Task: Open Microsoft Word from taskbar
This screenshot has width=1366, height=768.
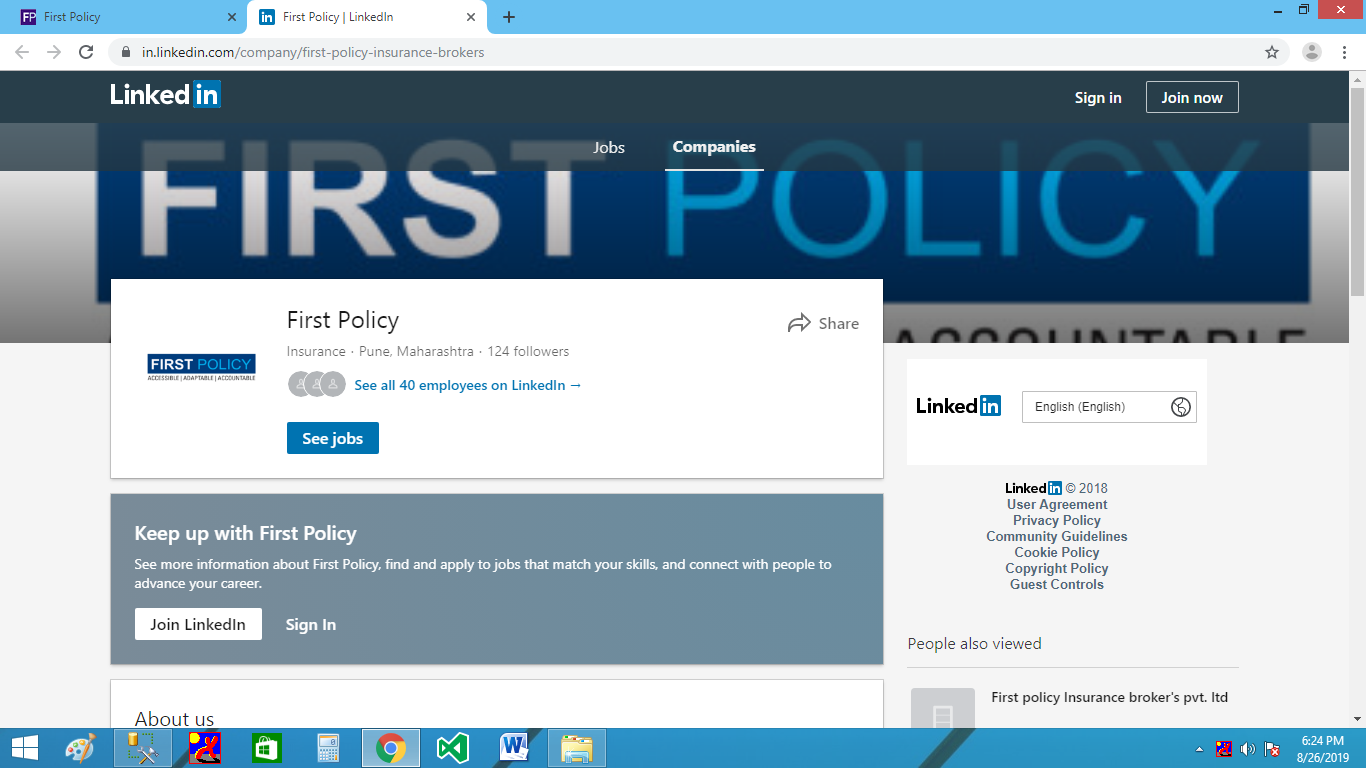Action: tap(514, 748)
